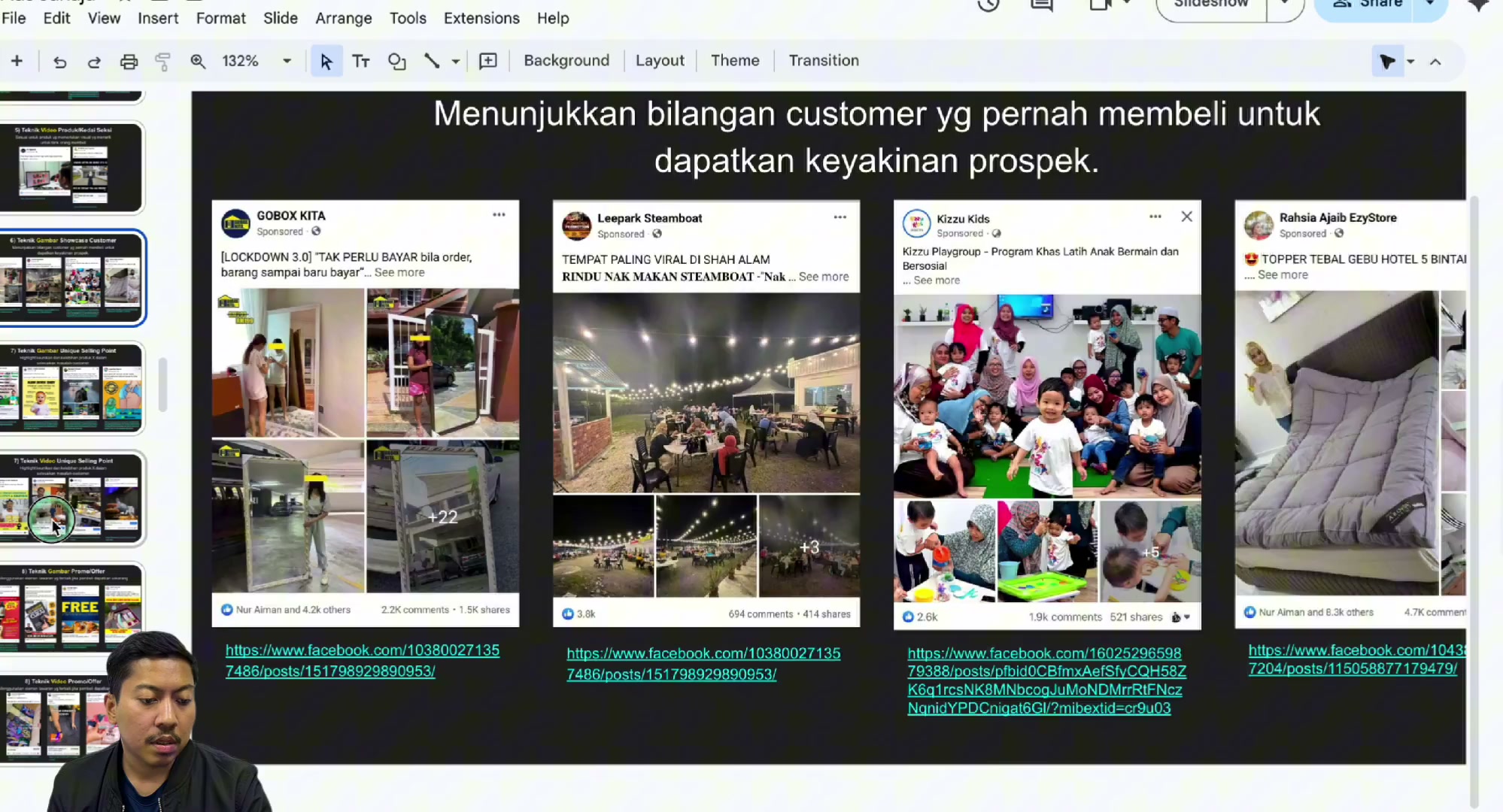This screenshot has width=1503, height=812.
Task: Click the Layout button
Action: [660, 60]
